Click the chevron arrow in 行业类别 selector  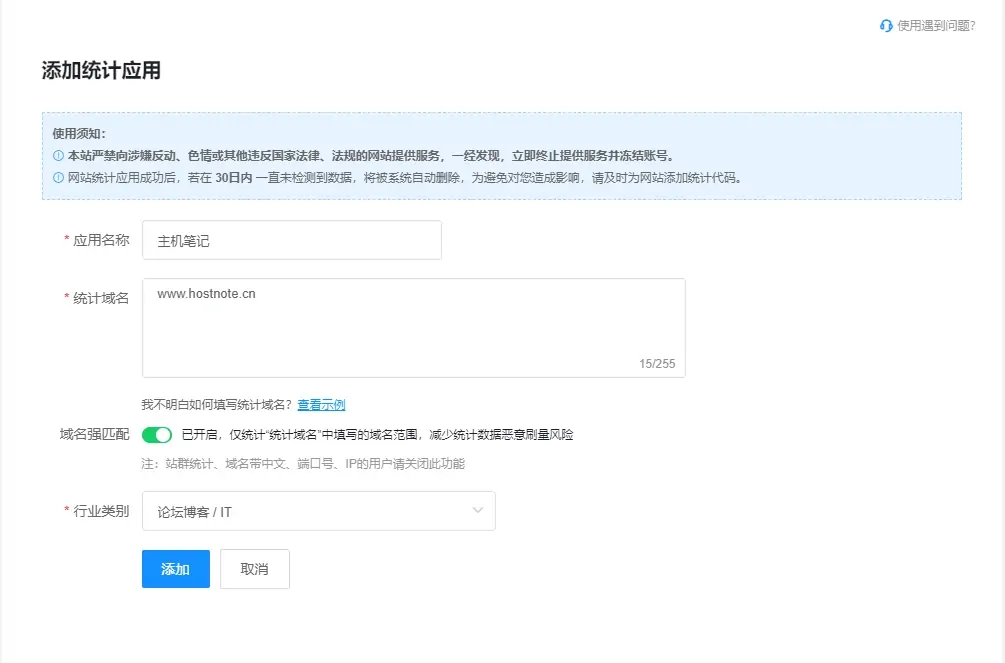click(x=477, y=511)
